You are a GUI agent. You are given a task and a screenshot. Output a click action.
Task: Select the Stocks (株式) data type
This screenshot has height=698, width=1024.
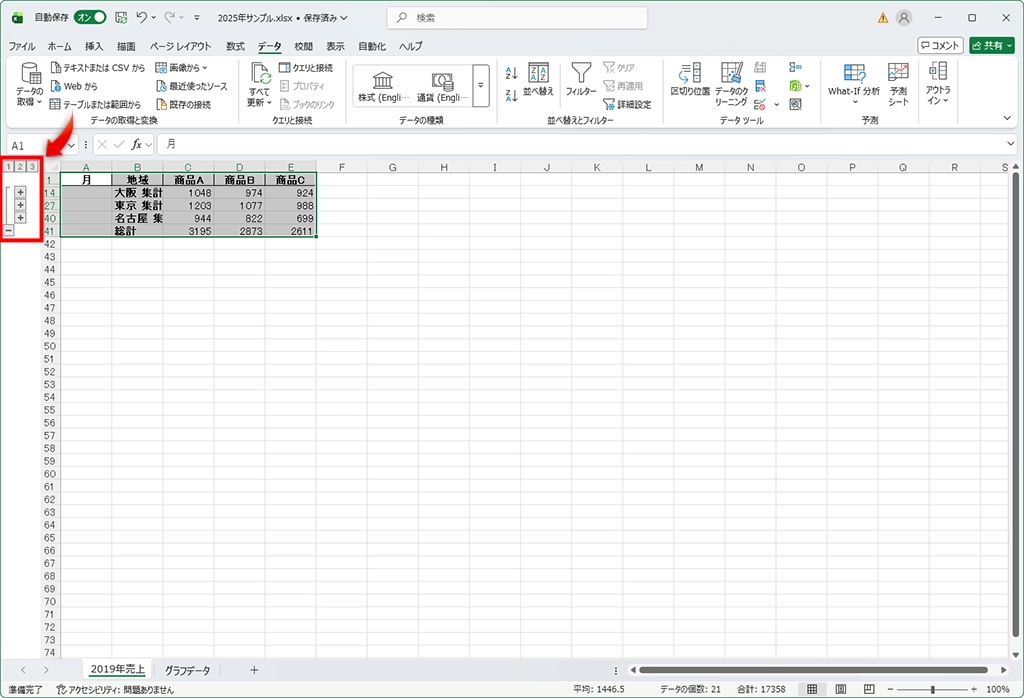pos(383,85)
